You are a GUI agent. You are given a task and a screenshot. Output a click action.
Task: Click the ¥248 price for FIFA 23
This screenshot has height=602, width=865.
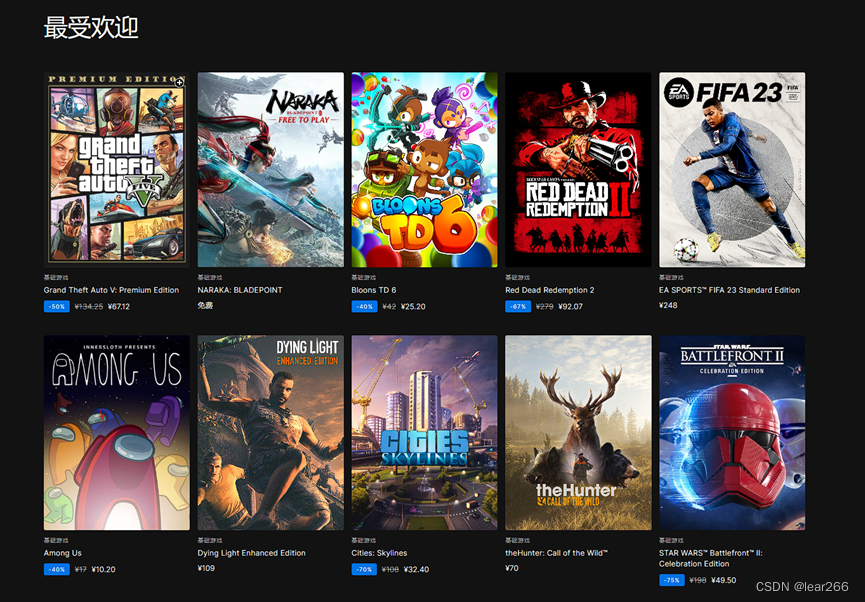668,305
